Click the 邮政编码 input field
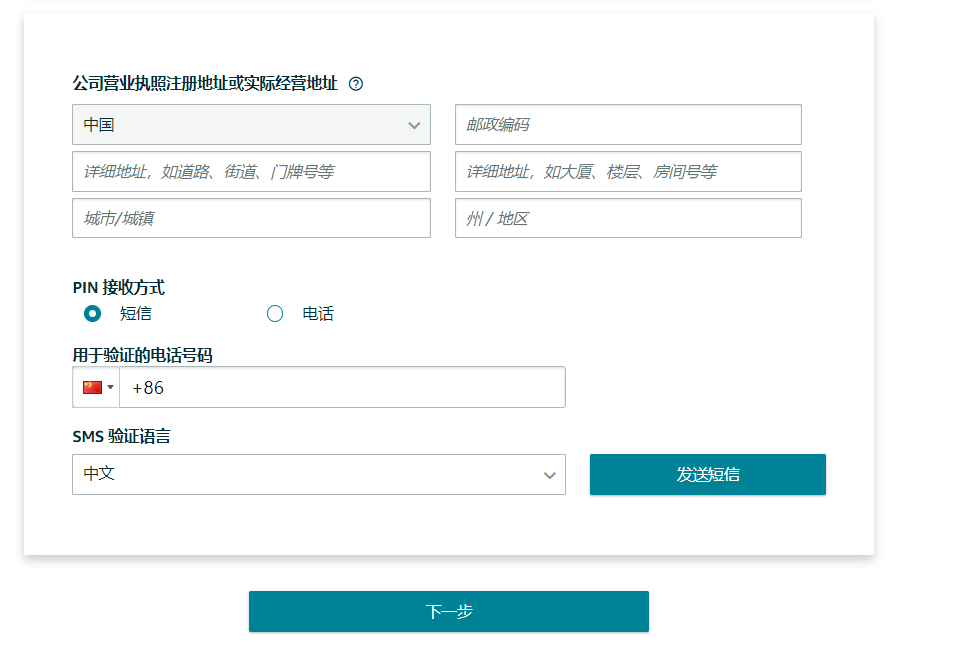962x646 pixels. 628,124
